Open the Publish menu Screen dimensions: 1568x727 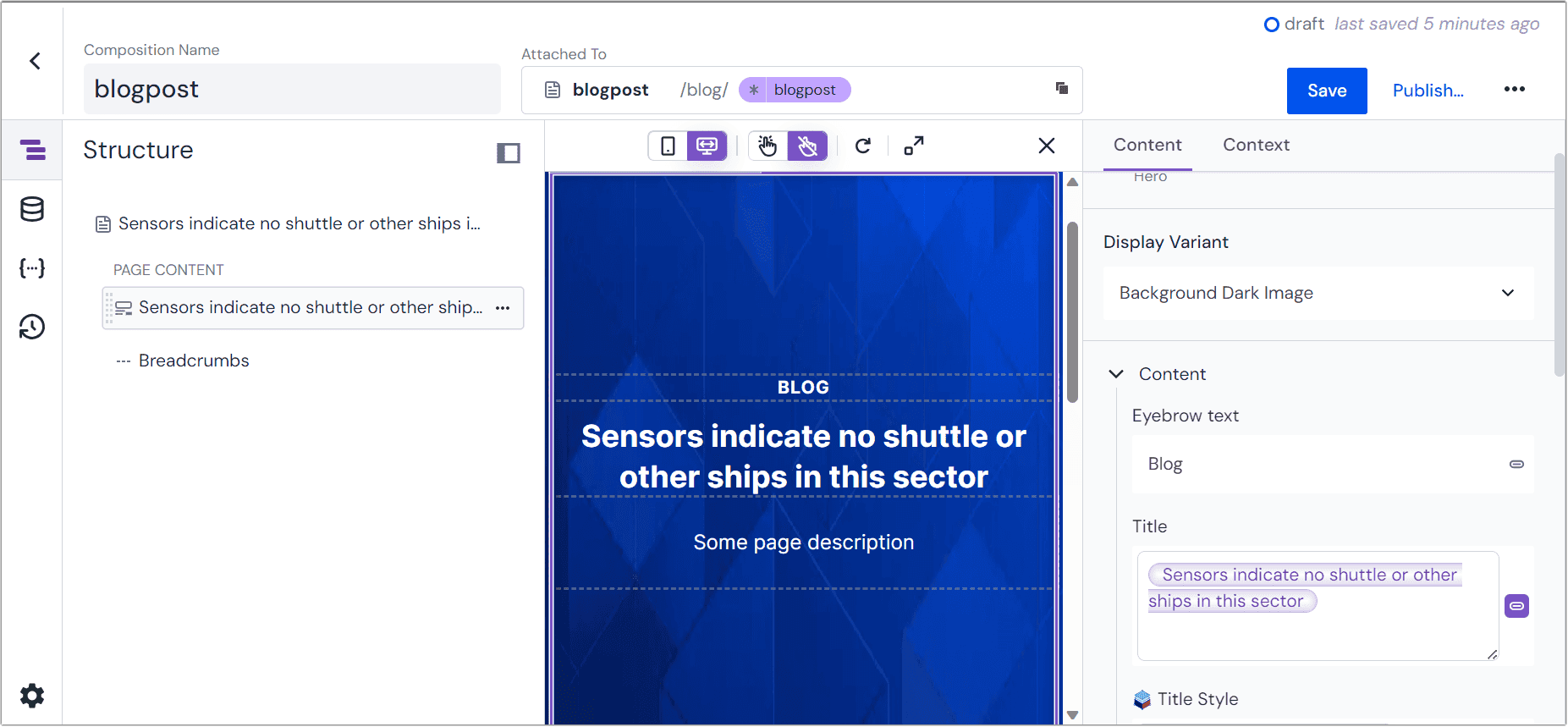pyautogui.click(x=1428, y=91)
